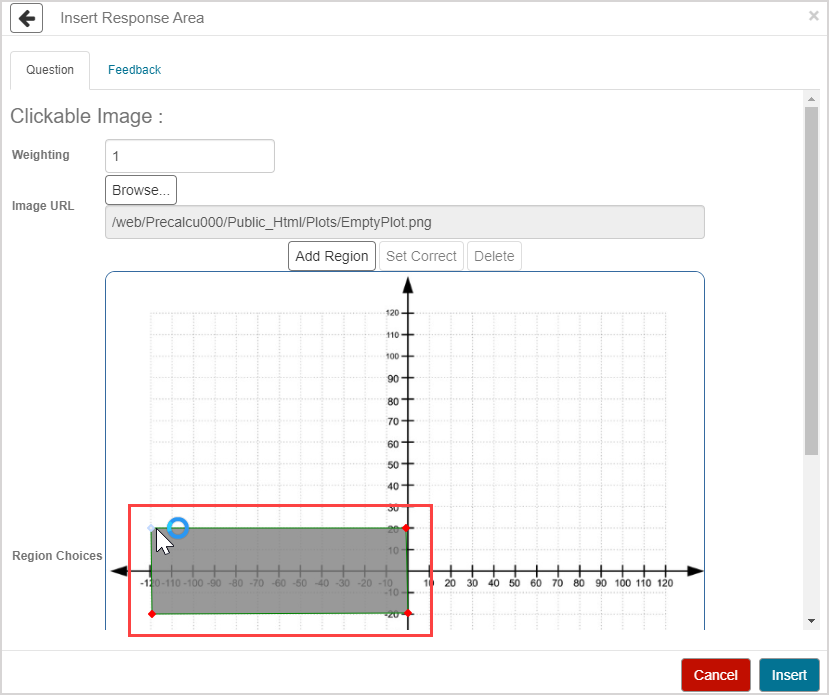Open the Feedback tab
The height and width of the screenshot is (695, 829).
(x=134, y=70)
